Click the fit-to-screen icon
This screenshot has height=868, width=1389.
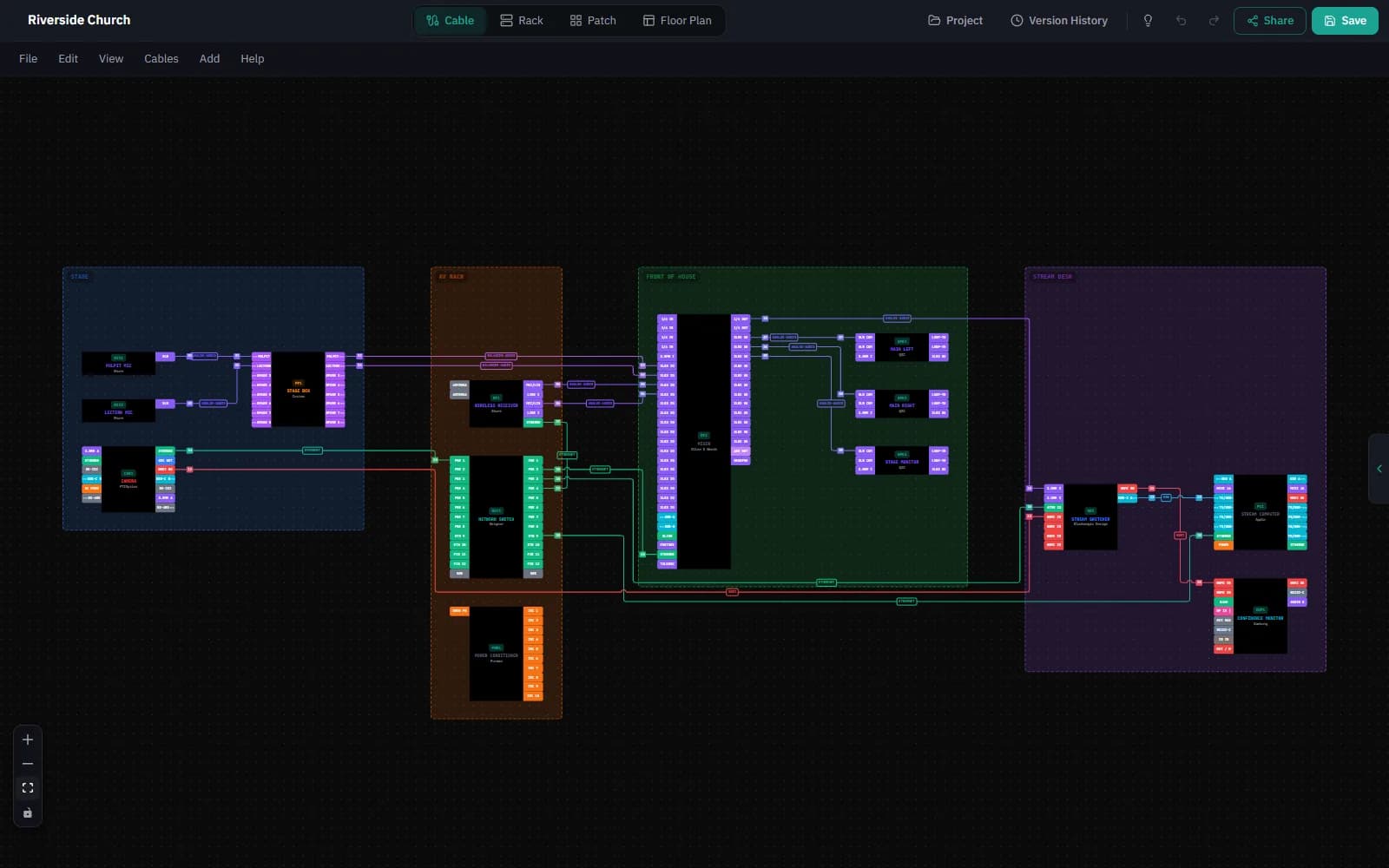(28, 788)
